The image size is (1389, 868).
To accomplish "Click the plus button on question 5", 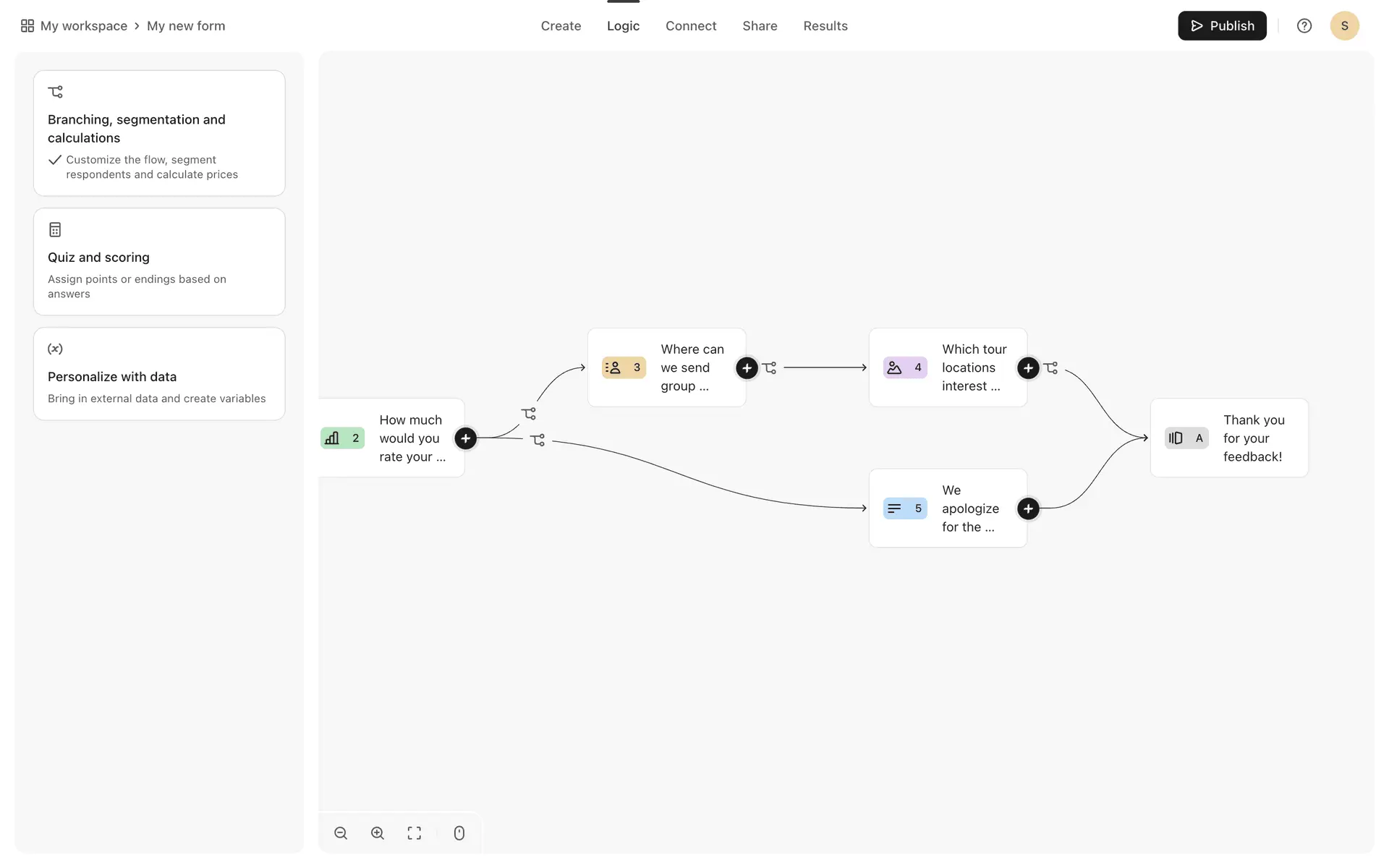I will (x=1028, y=509).
